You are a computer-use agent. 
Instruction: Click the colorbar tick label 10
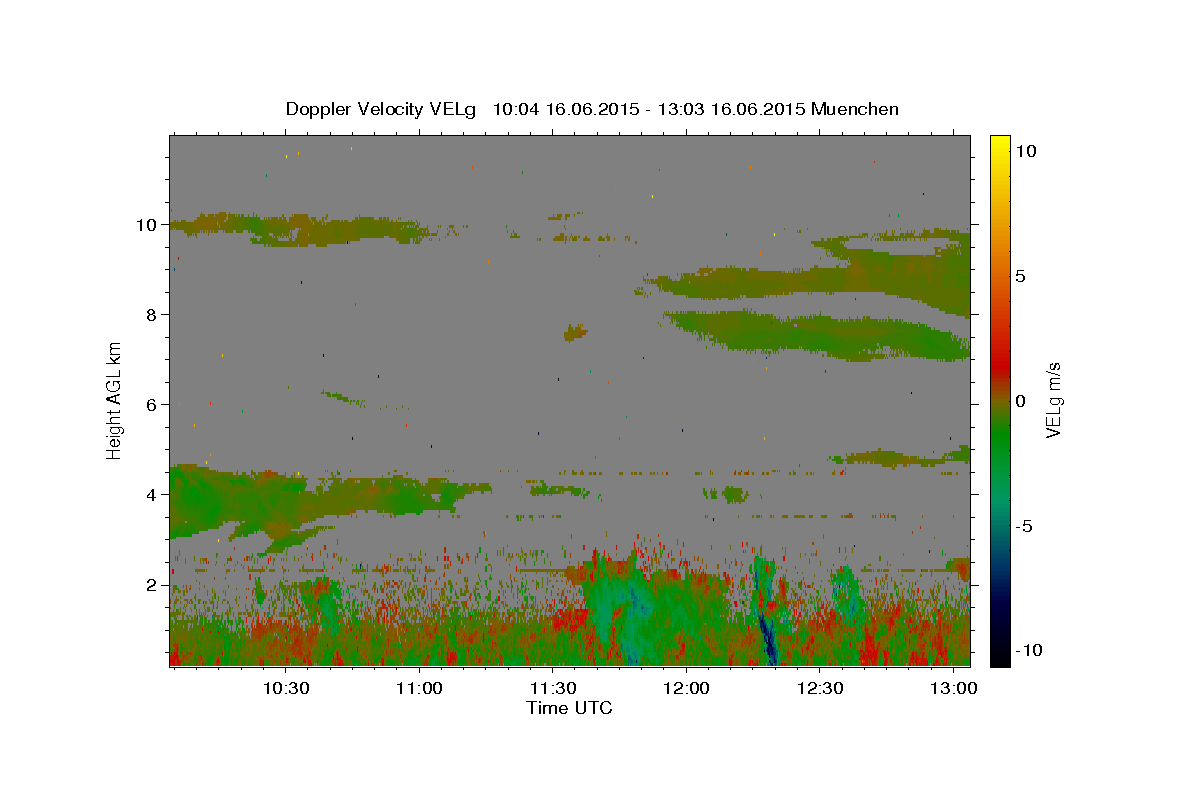click(x=1026, y=150)
